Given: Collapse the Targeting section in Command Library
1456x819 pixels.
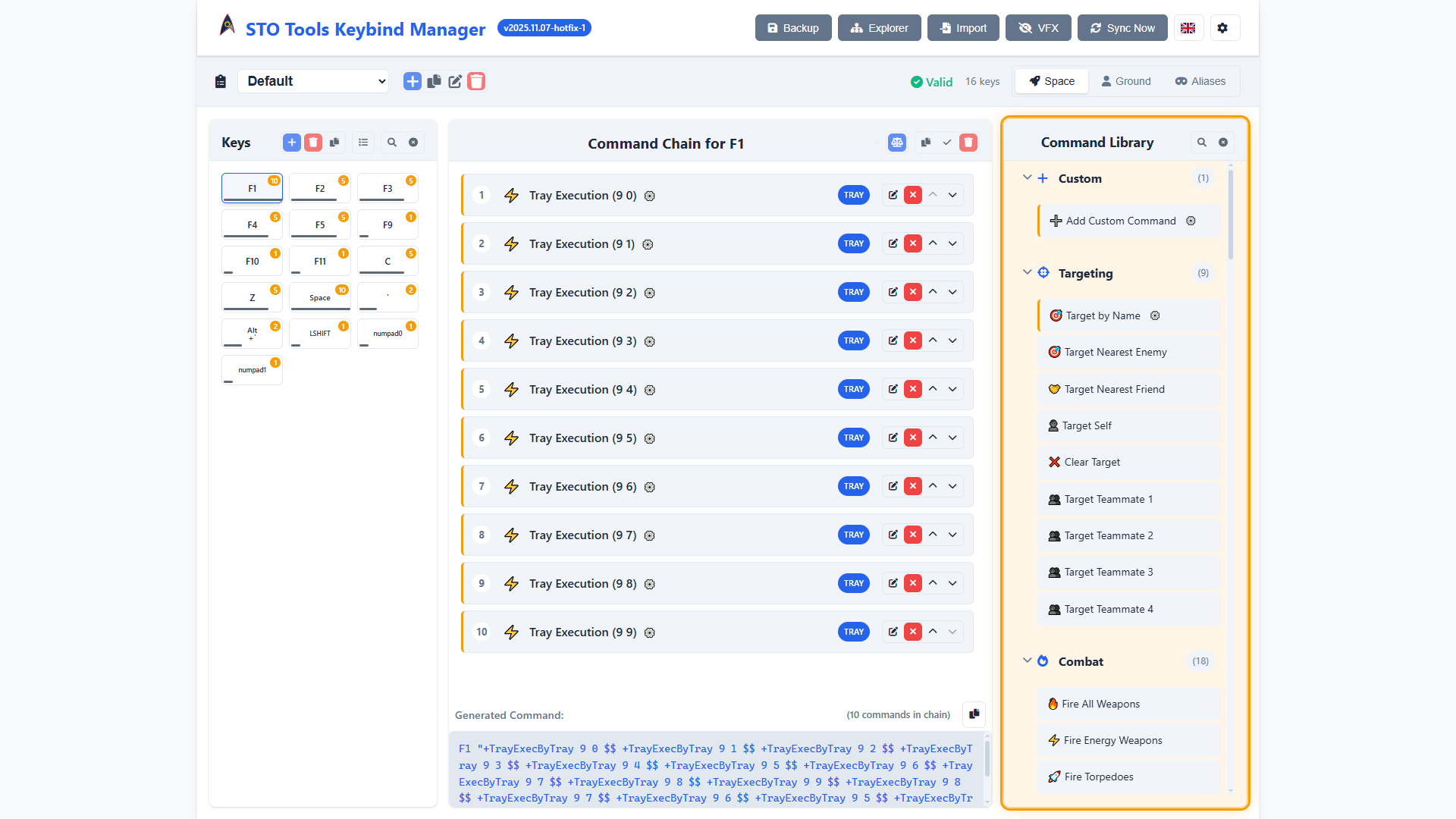Looking at the screenshot, I should tap(1028, 273).
